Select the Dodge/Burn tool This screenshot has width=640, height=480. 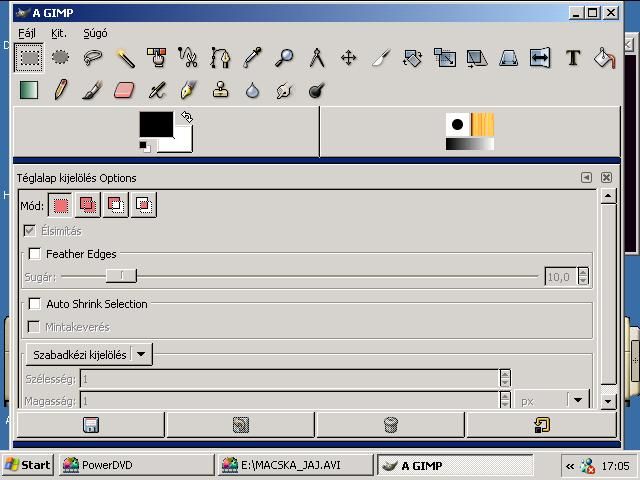316,90
